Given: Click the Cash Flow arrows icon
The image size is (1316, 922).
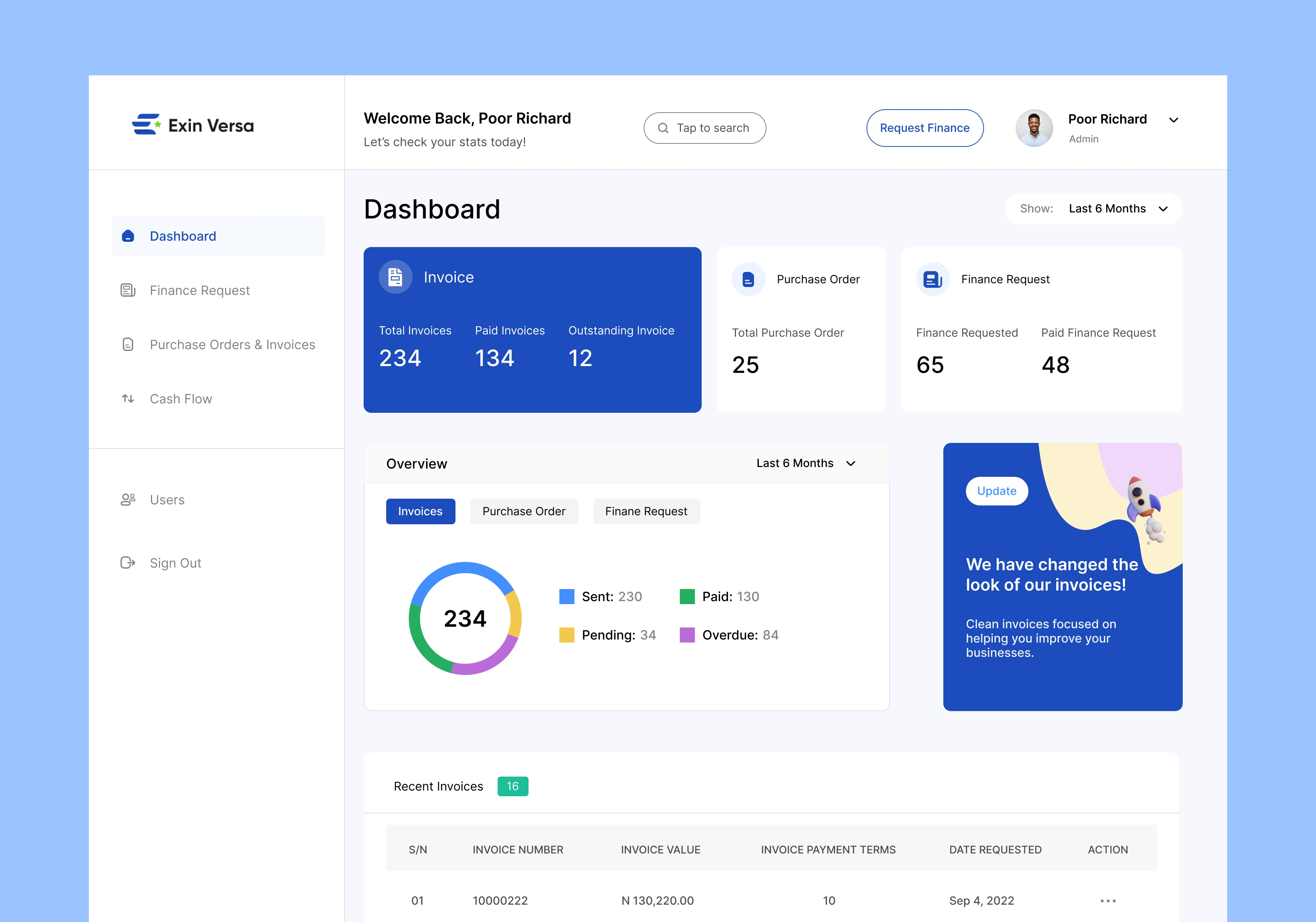Looking at the screenshot, I should (128, 398).
